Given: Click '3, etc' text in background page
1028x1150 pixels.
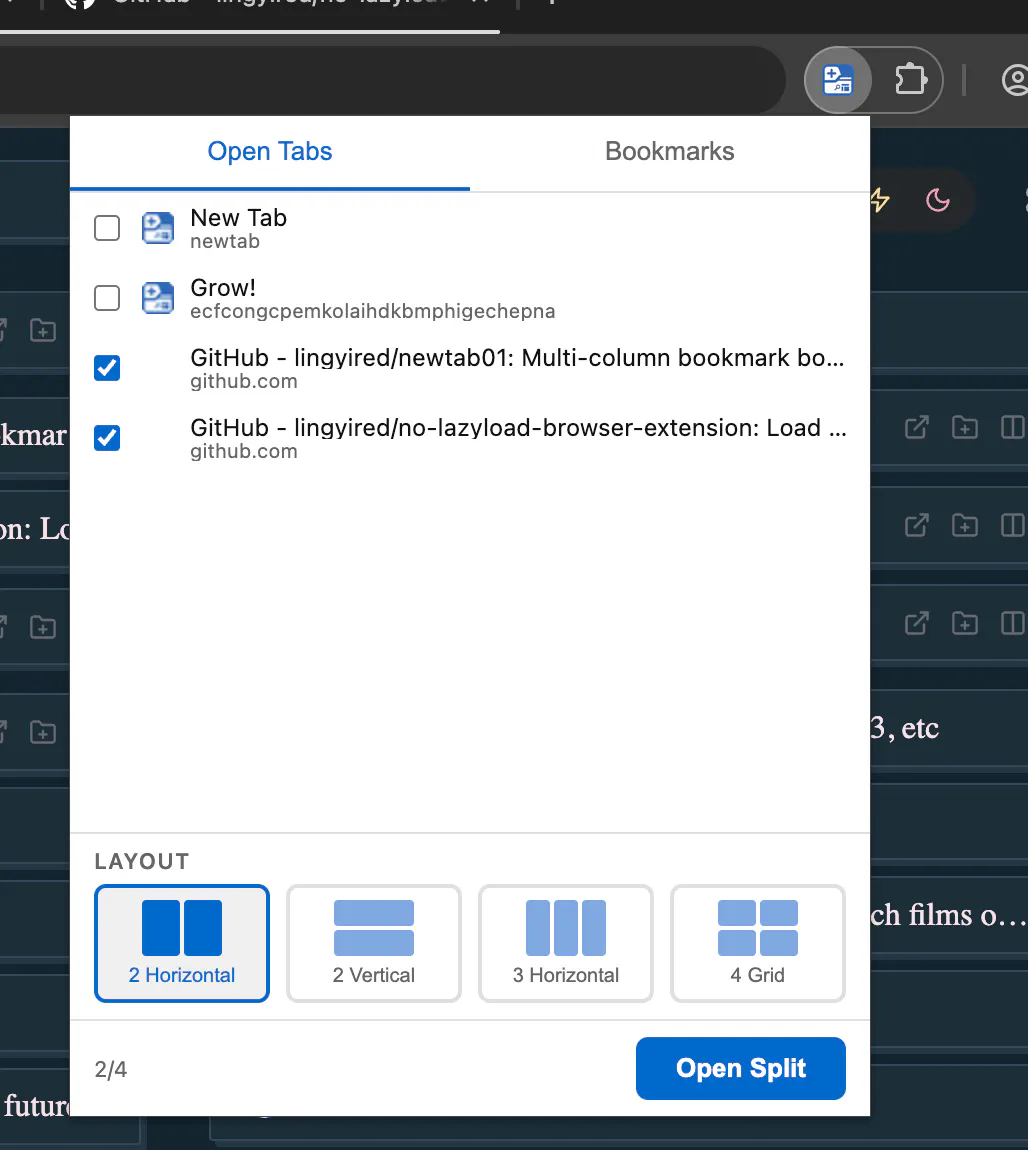Looking at the screenshot, I should pyautogui.click(x=905, y=728).
